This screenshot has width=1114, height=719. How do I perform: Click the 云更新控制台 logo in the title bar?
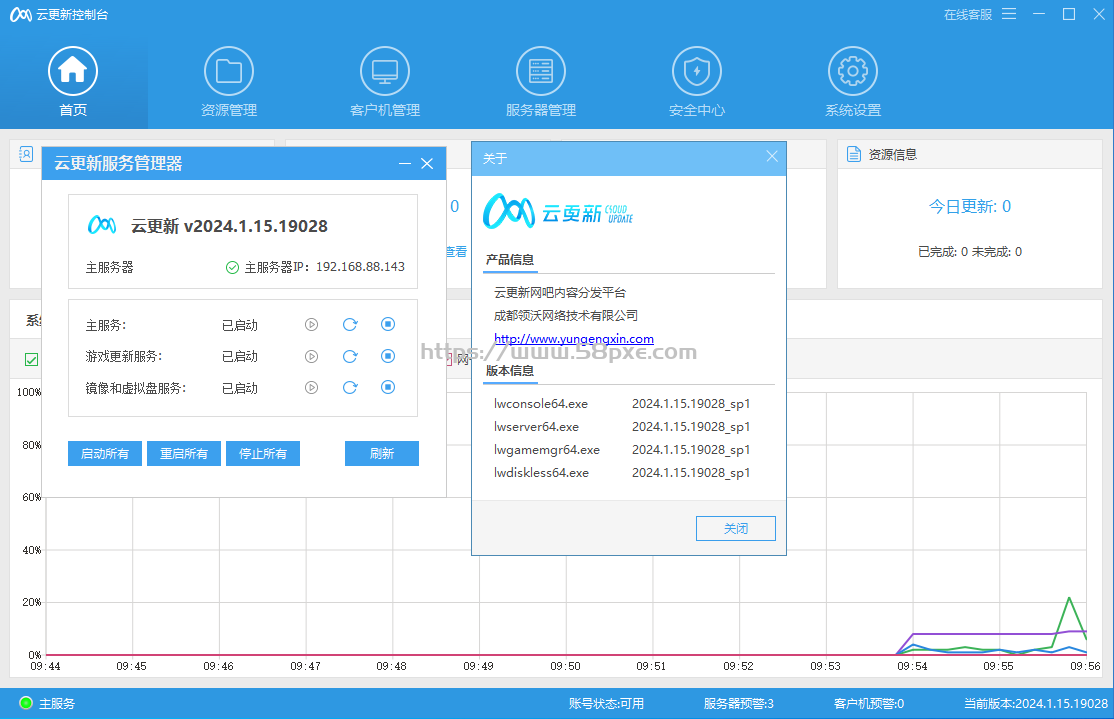point(21,14)
